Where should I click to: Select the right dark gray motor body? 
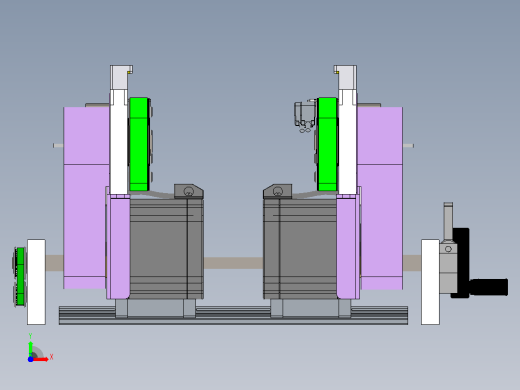click(x=300, y=248)
